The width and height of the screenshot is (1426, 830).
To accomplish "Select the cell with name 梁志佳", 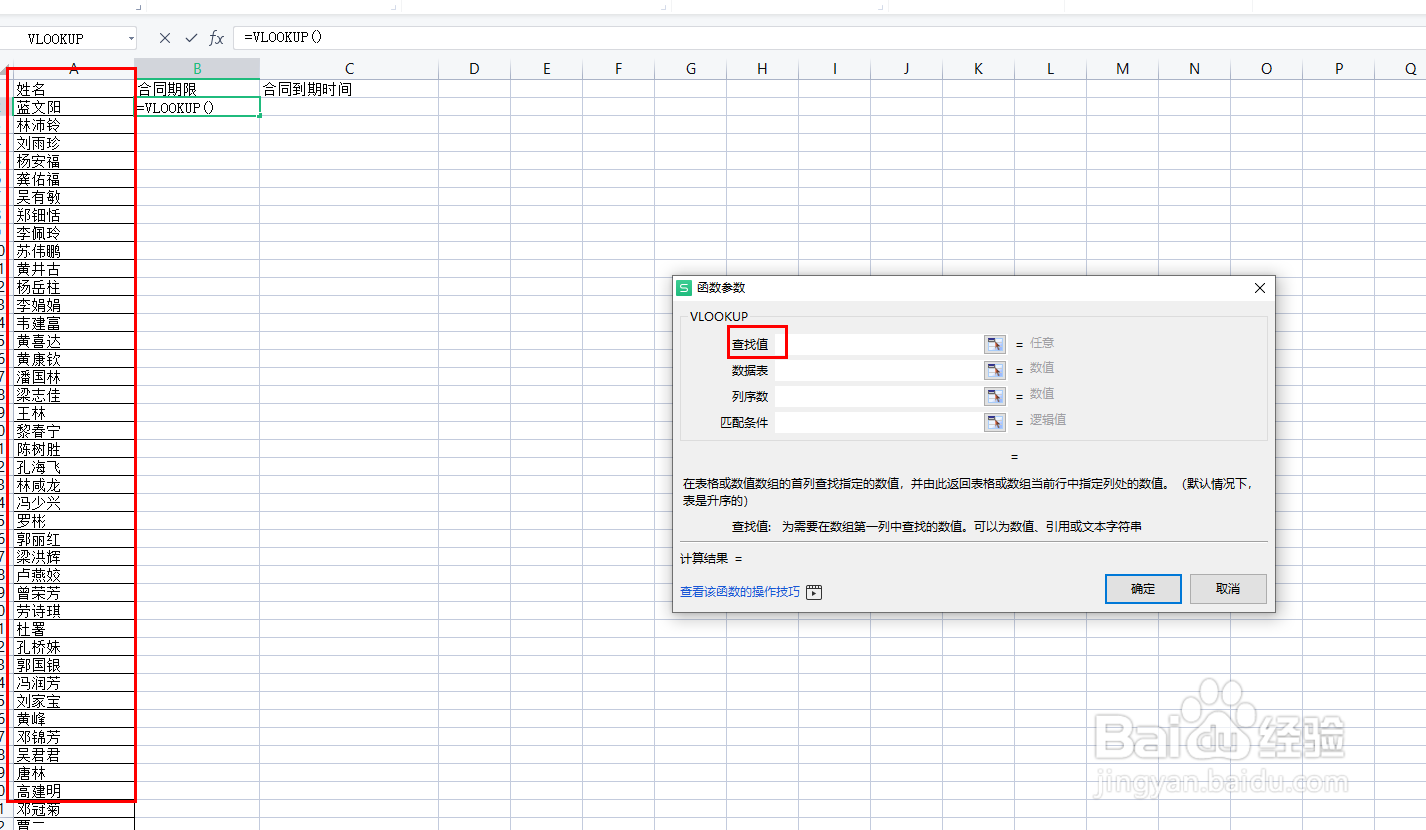I will 73,395.
